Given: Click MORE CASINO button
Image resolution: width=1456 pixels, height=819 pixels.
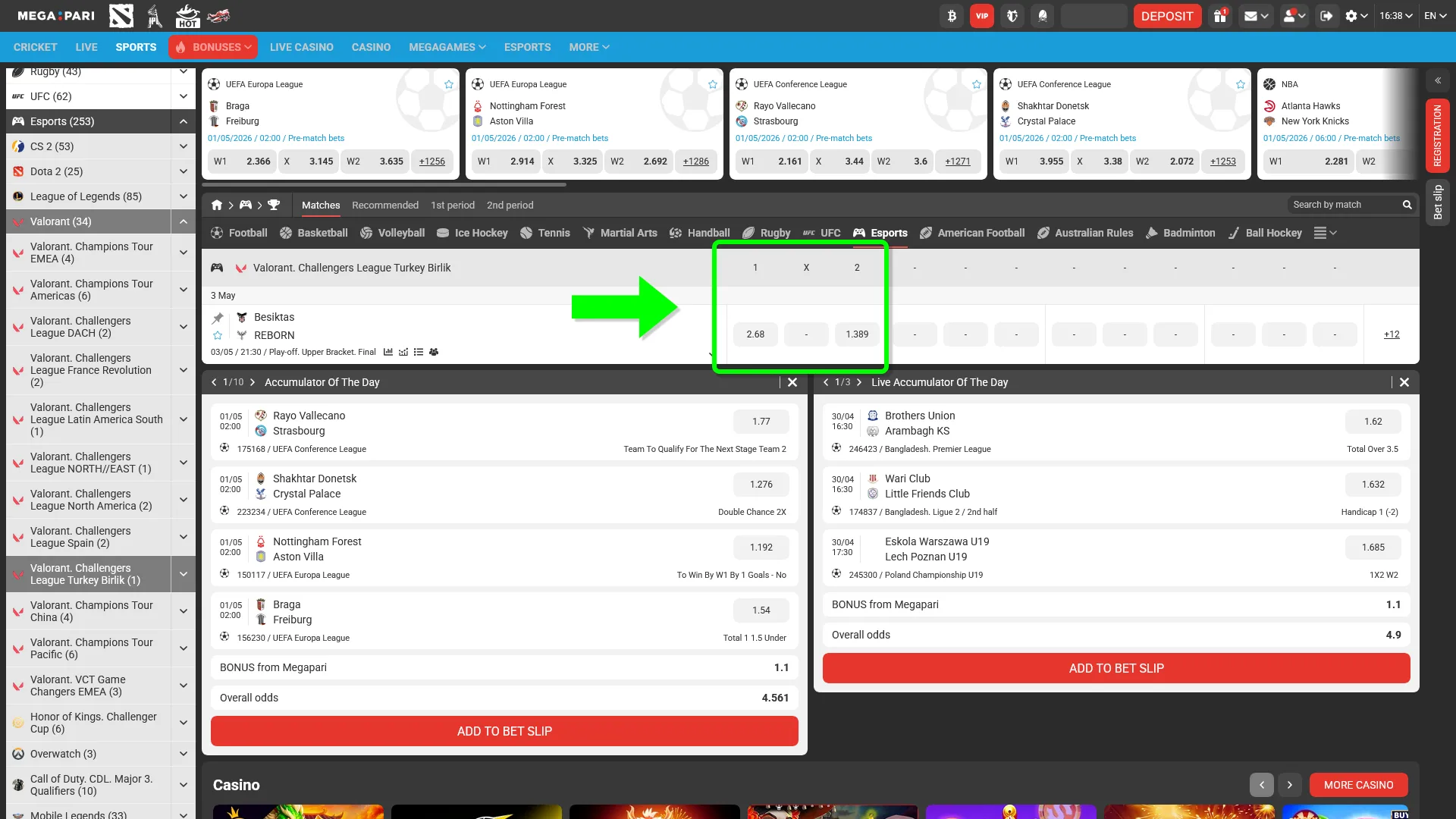Looking at the screenshot, I should point(1358,785).
